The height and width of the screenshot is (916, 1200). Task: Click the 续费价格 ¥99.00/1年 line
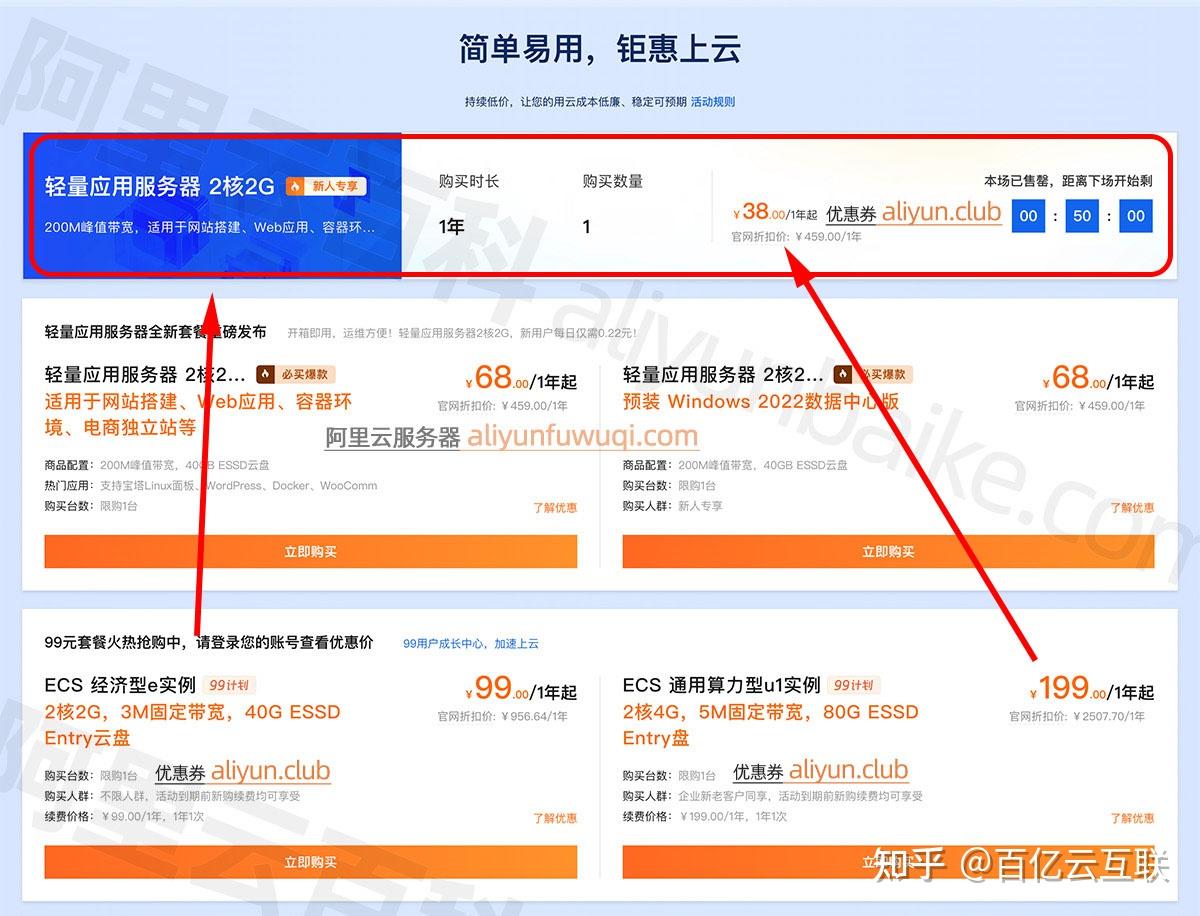tap(124, 816)
